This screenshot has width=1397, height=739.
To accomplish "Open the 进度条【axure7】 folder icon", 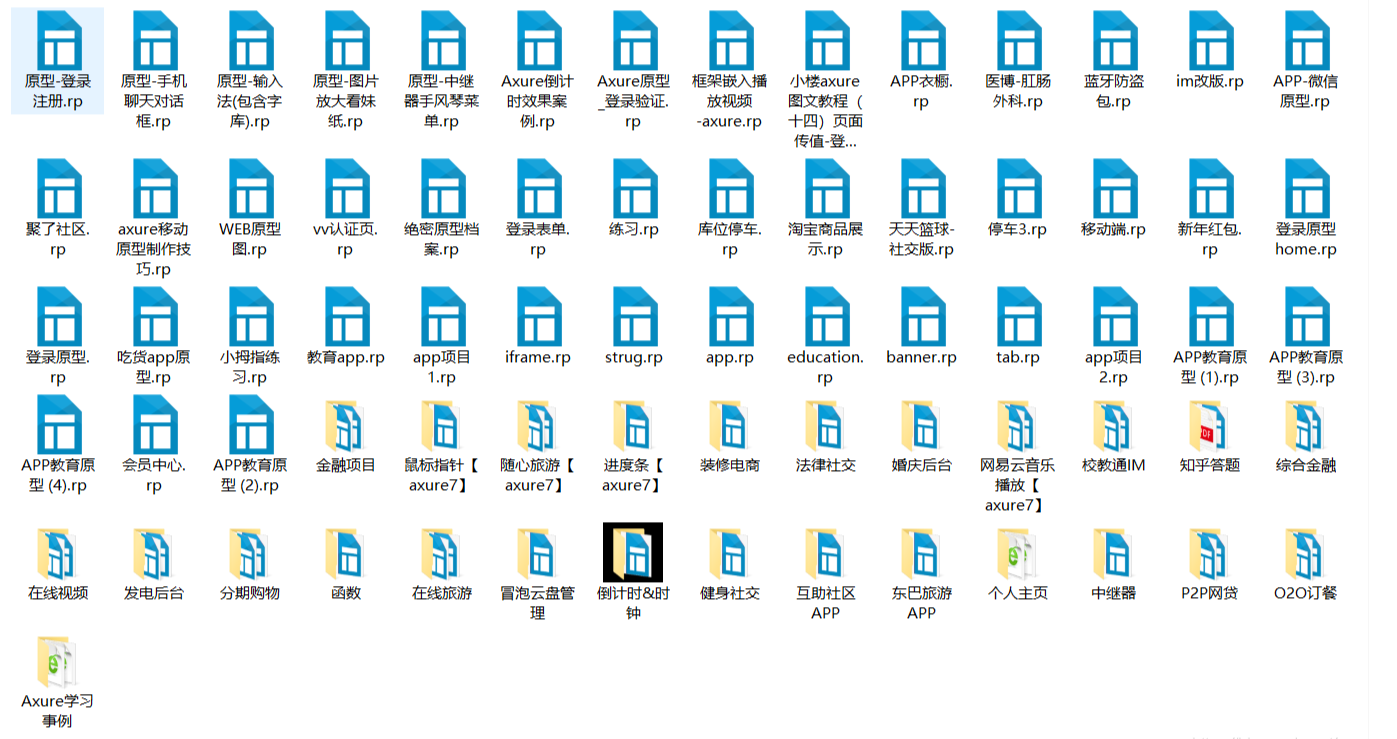I will [x=634, y=426].
